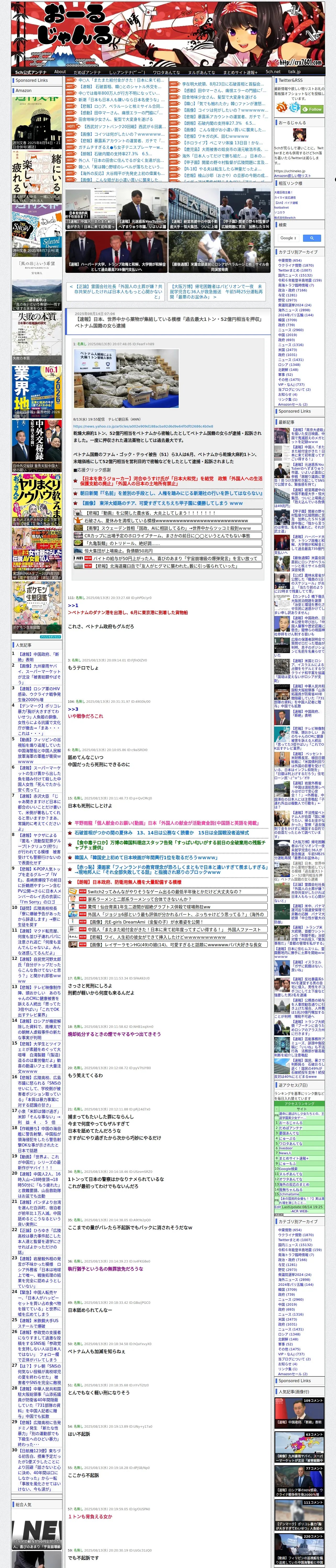Open related link 【朗報】日本政府、防衛用無人機
The height and width of the screenshot is (1568, 336).
click(x=127, y=882)
